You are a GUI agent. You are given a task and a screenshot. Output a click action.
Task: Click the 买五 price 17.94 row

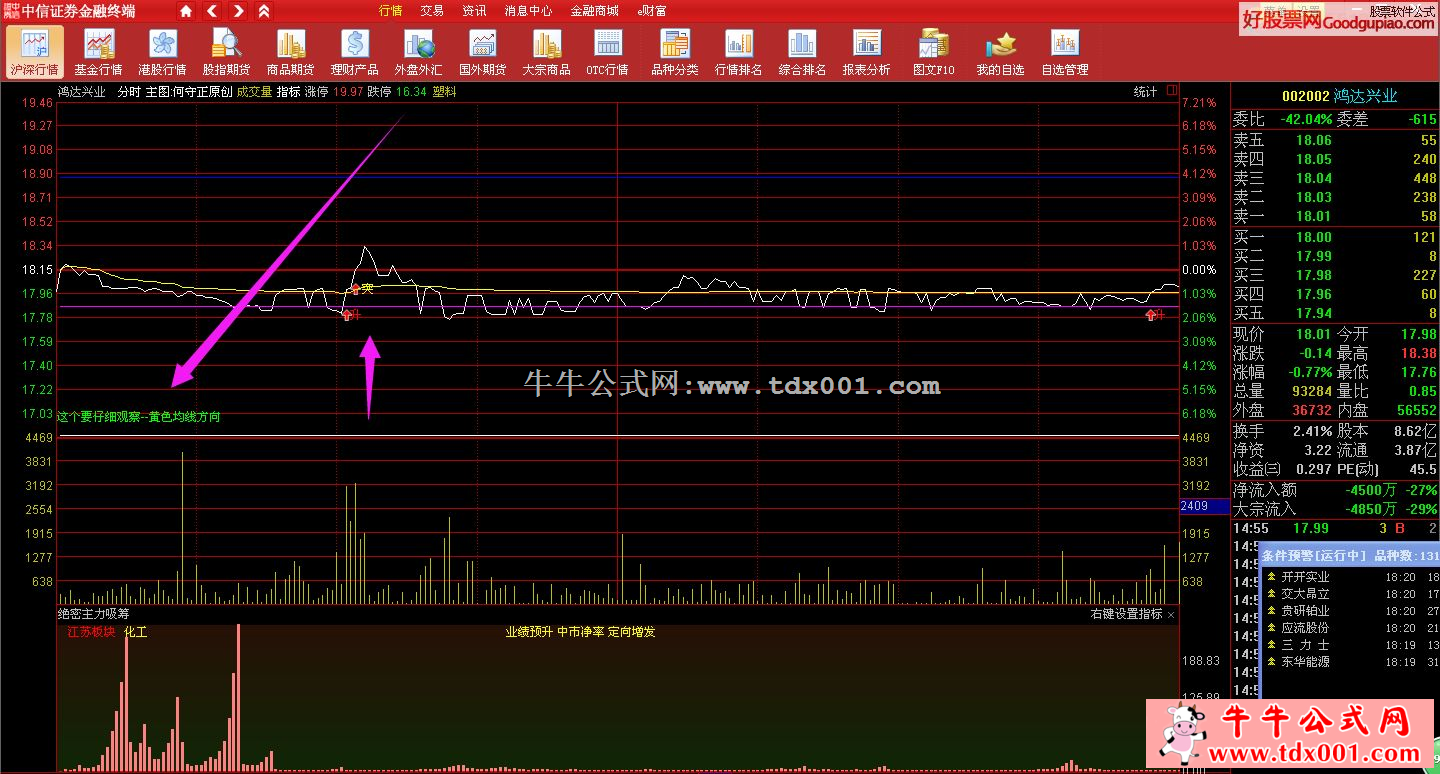pyautogui.click(x=1335, y=313)
